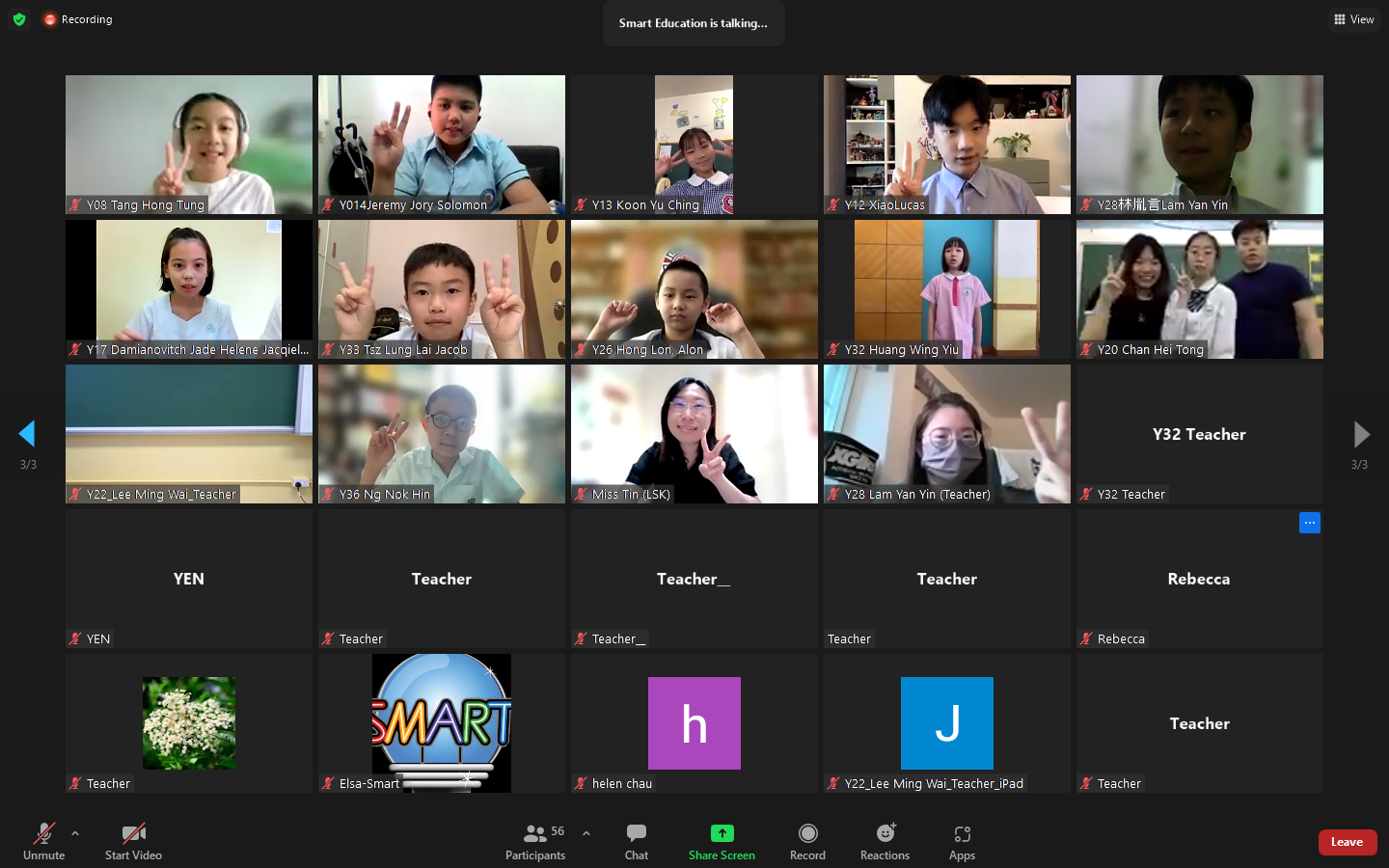The height and width of the screenshot is (868, 1389).
Task: Open the Participants panel
Action: pyautogui.click(x=535, y=841)
